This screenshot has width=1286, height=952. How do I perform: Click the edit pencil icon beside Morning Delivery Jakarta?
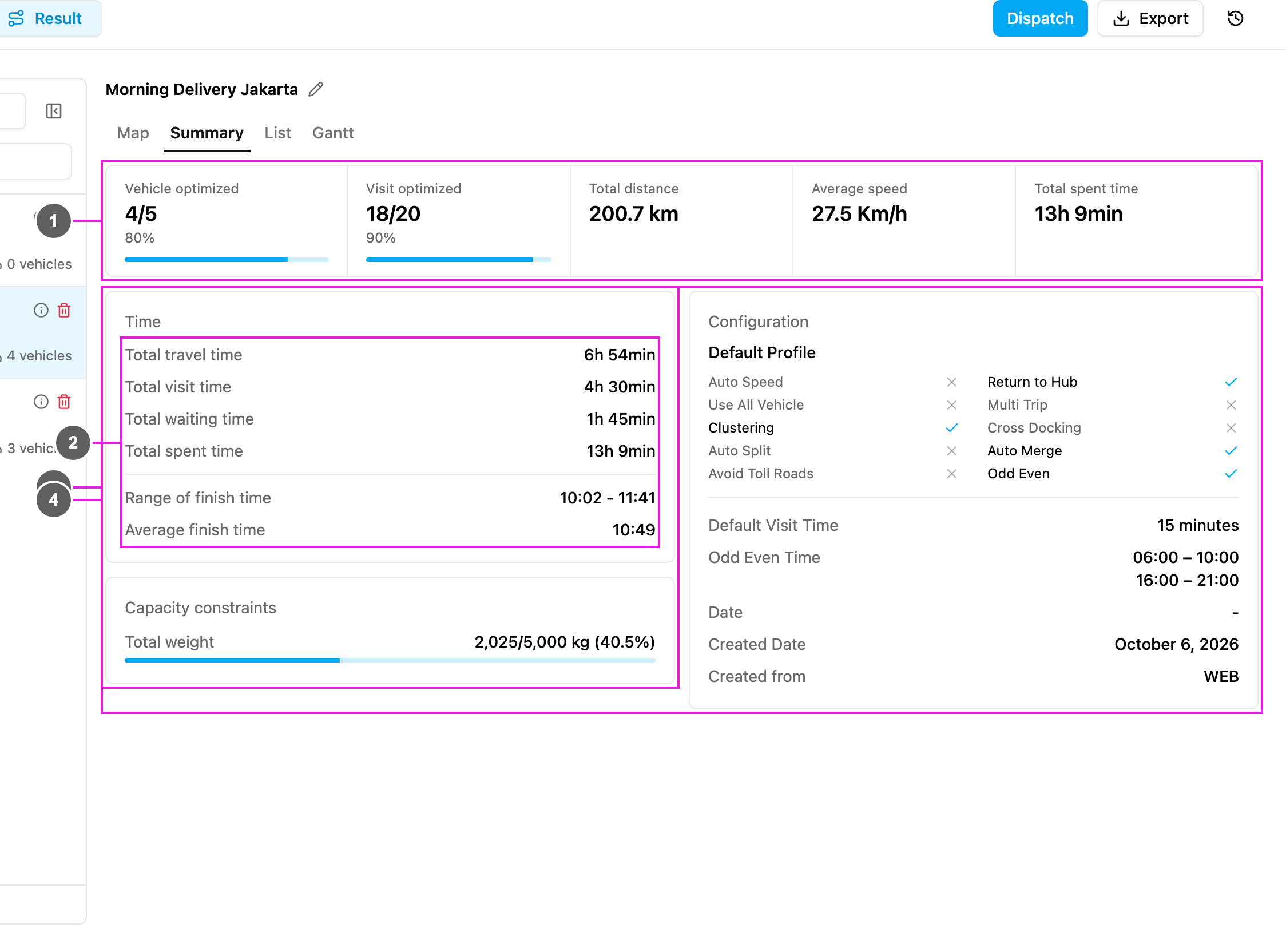pos(316,89)
